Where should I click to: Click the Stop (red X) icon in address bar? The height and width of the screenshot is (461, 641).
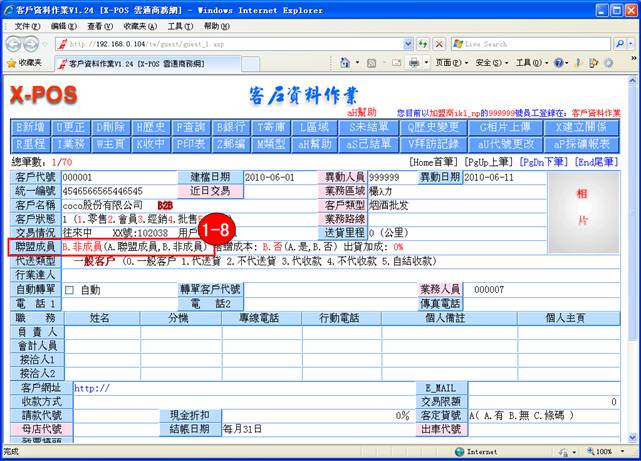(439, 44)
